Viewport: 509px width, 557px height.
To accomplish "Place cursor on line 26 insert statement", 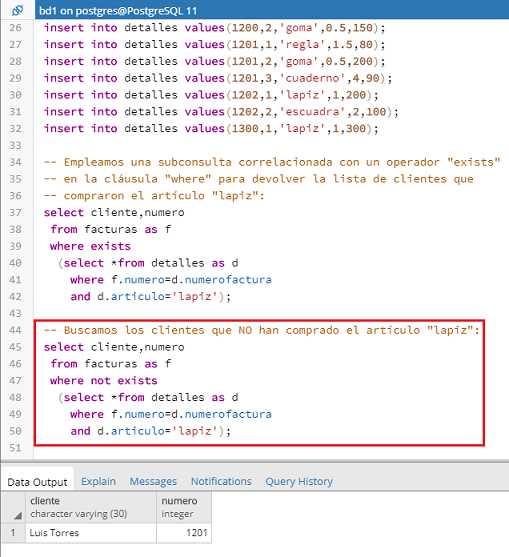I will pyautogui.click(x=214, y=28).
